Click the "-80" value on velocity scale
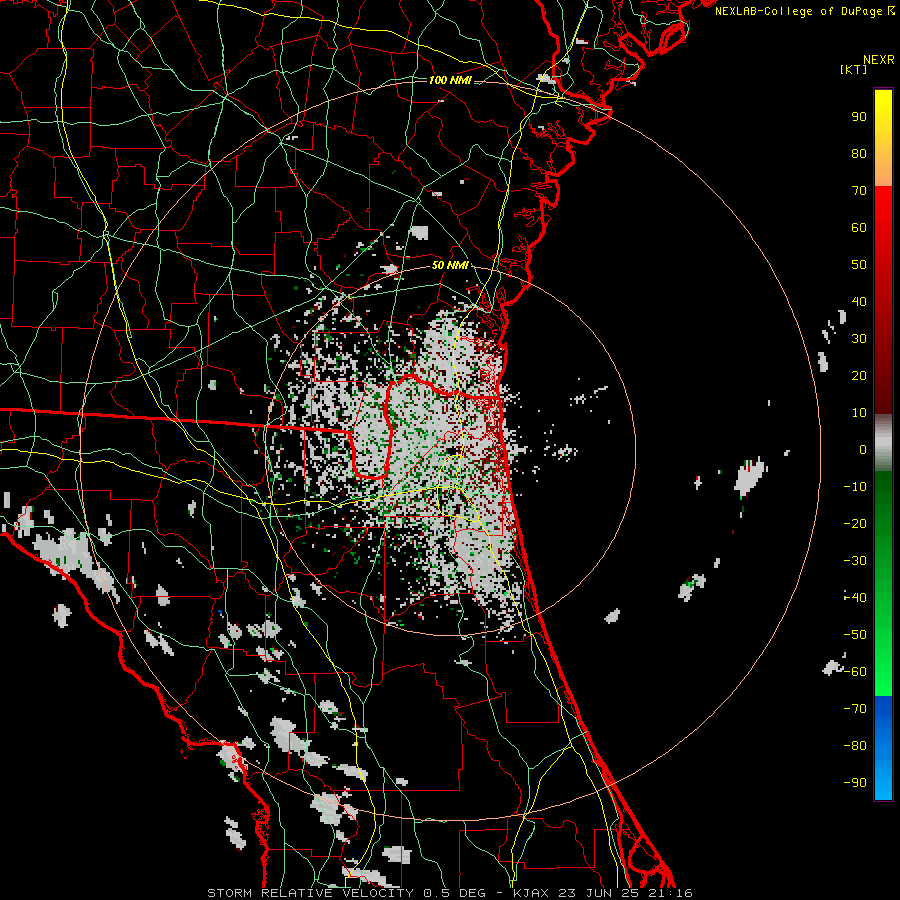The image size is (900, 900). coord(855,746)
